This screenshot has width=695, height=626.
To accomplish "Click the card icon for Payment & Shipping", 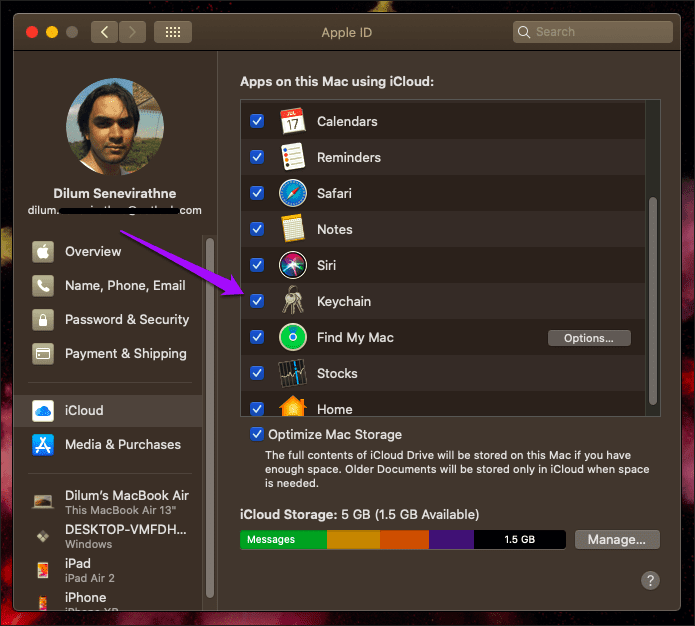I will 43,354.
